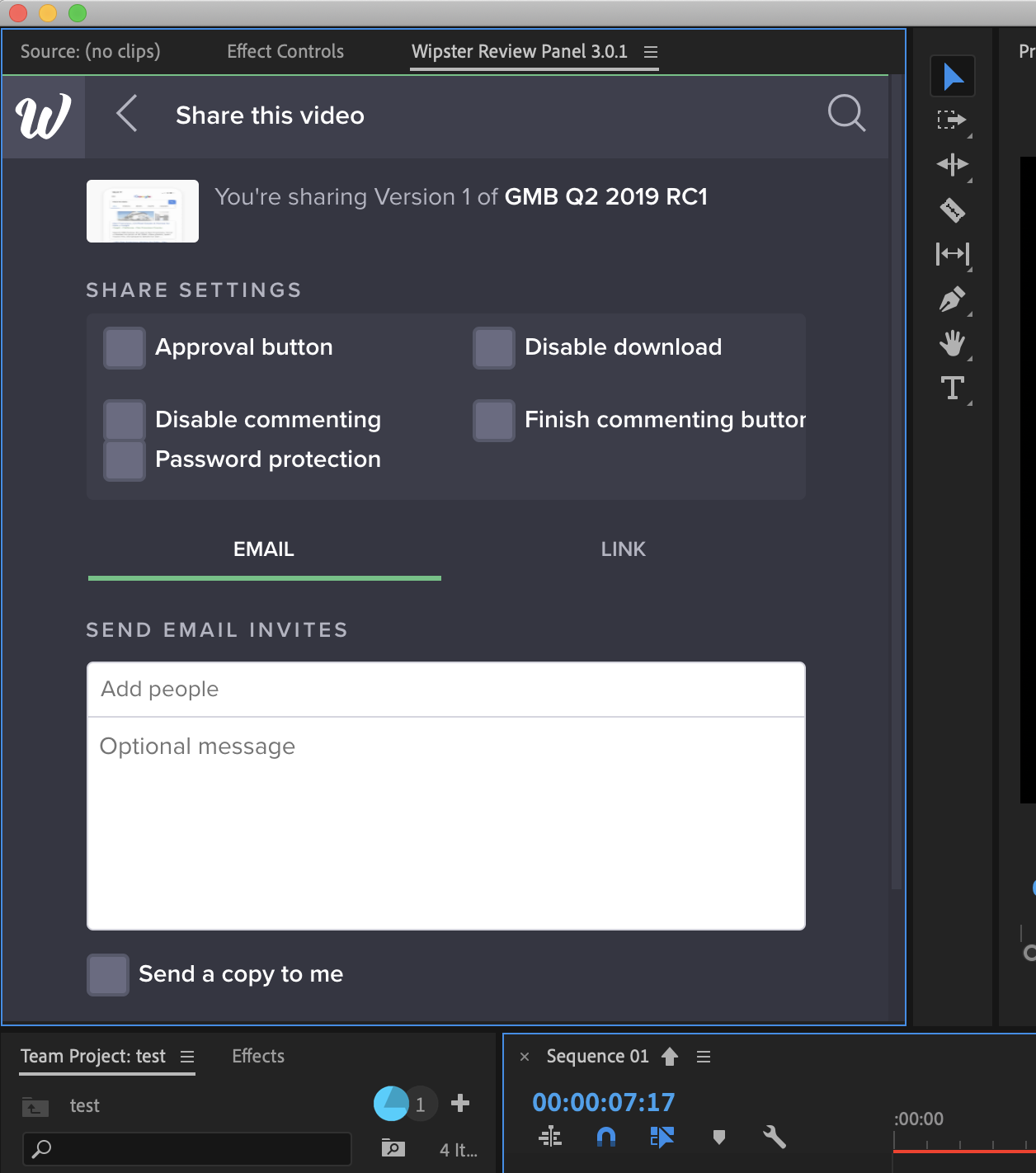Click the add plus icon in project panel
Image resolution: width=1036 pixels, height=1173 pixels.
click(460, 1103)
